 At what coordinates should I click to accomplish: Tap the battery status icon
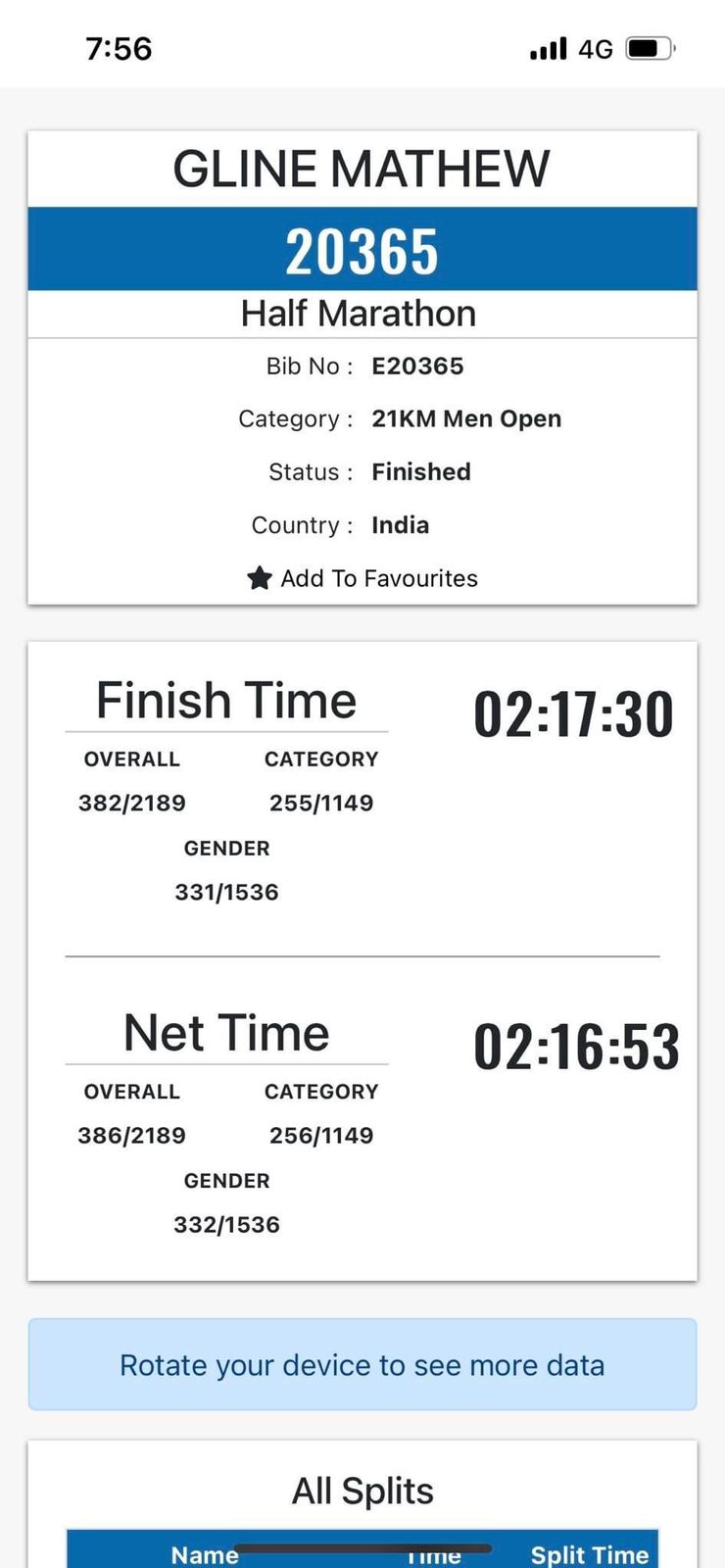point(650,48)
